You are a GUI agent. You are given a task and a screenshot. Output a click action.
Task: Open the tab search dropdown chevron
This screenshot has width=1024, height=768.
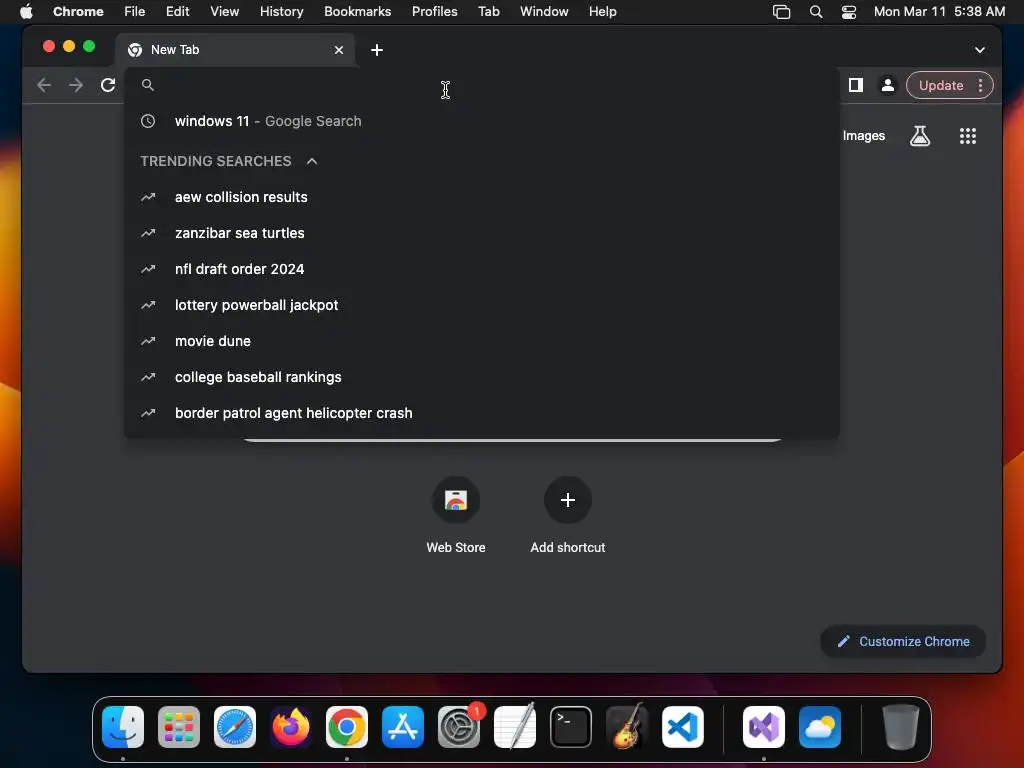click(x=980, y=50)
